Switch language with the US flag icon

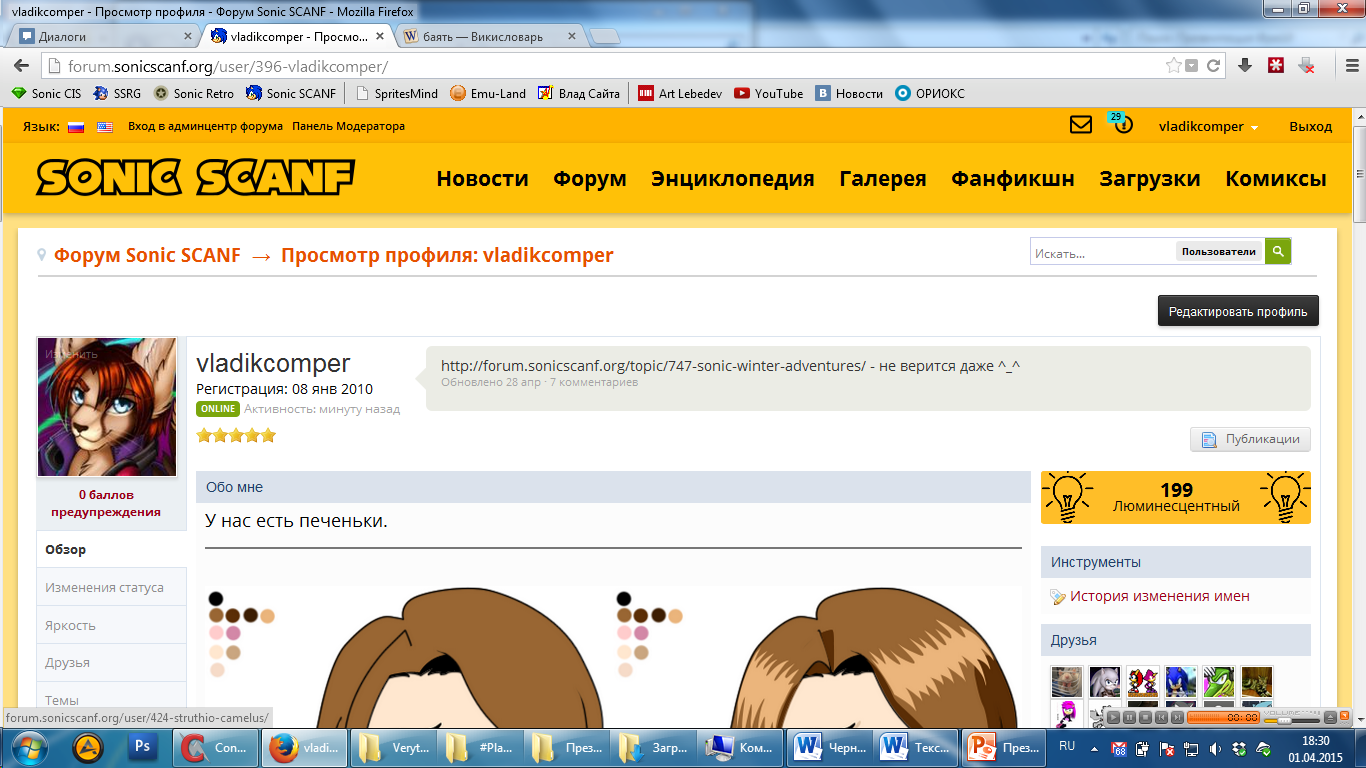pyautogui.click(x=105, y=127)
